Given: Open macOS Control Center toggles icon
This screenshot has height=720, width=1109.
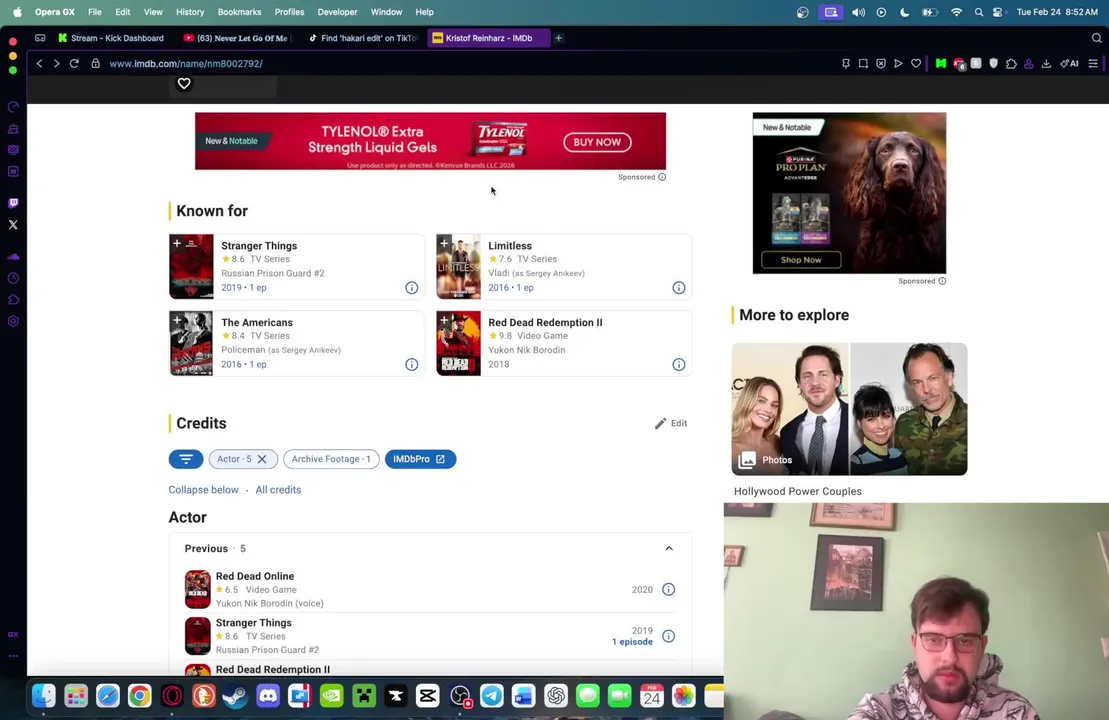Looking at the screenshot, I should tap(998, 12).
